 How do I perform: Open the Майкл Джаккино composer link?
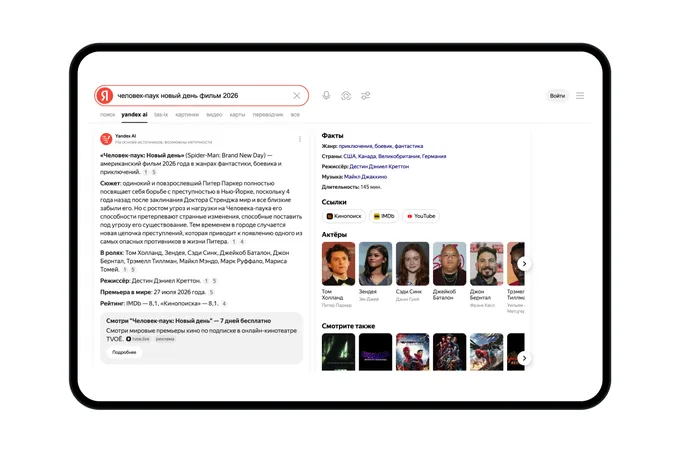click(366, 176)
